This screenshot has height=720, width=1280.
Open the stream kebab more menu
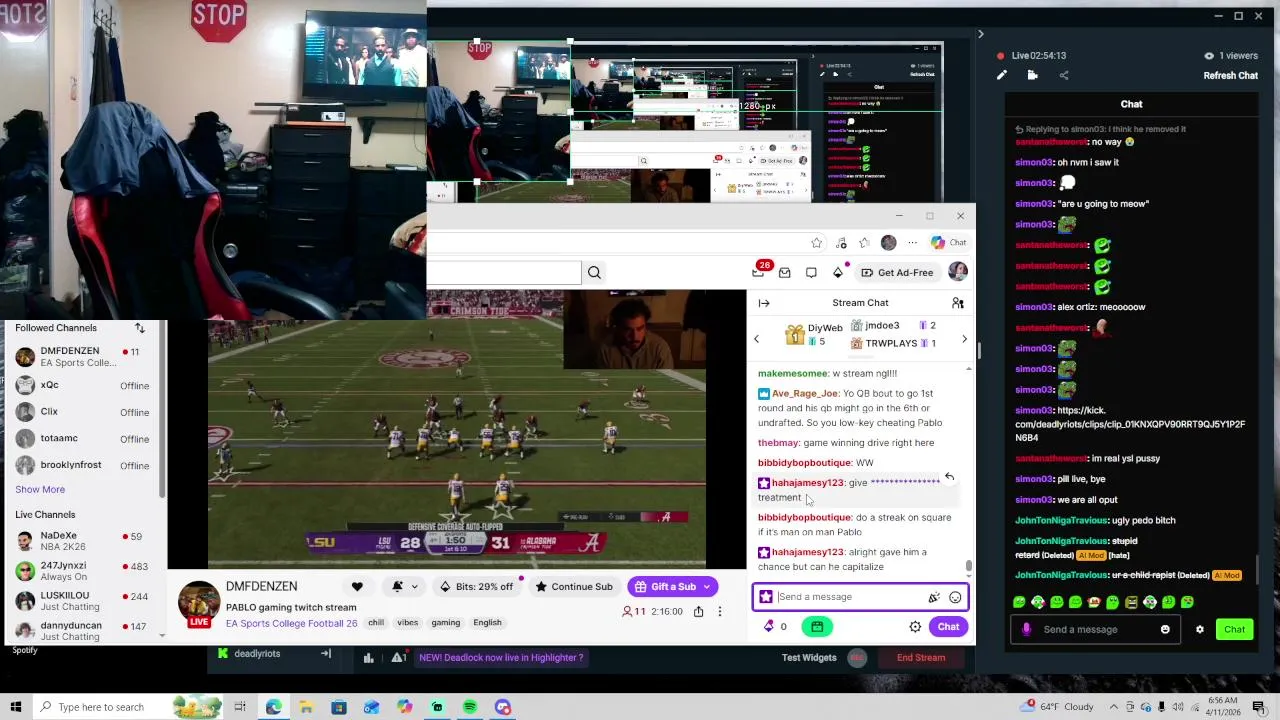click(x=719, y=611)
